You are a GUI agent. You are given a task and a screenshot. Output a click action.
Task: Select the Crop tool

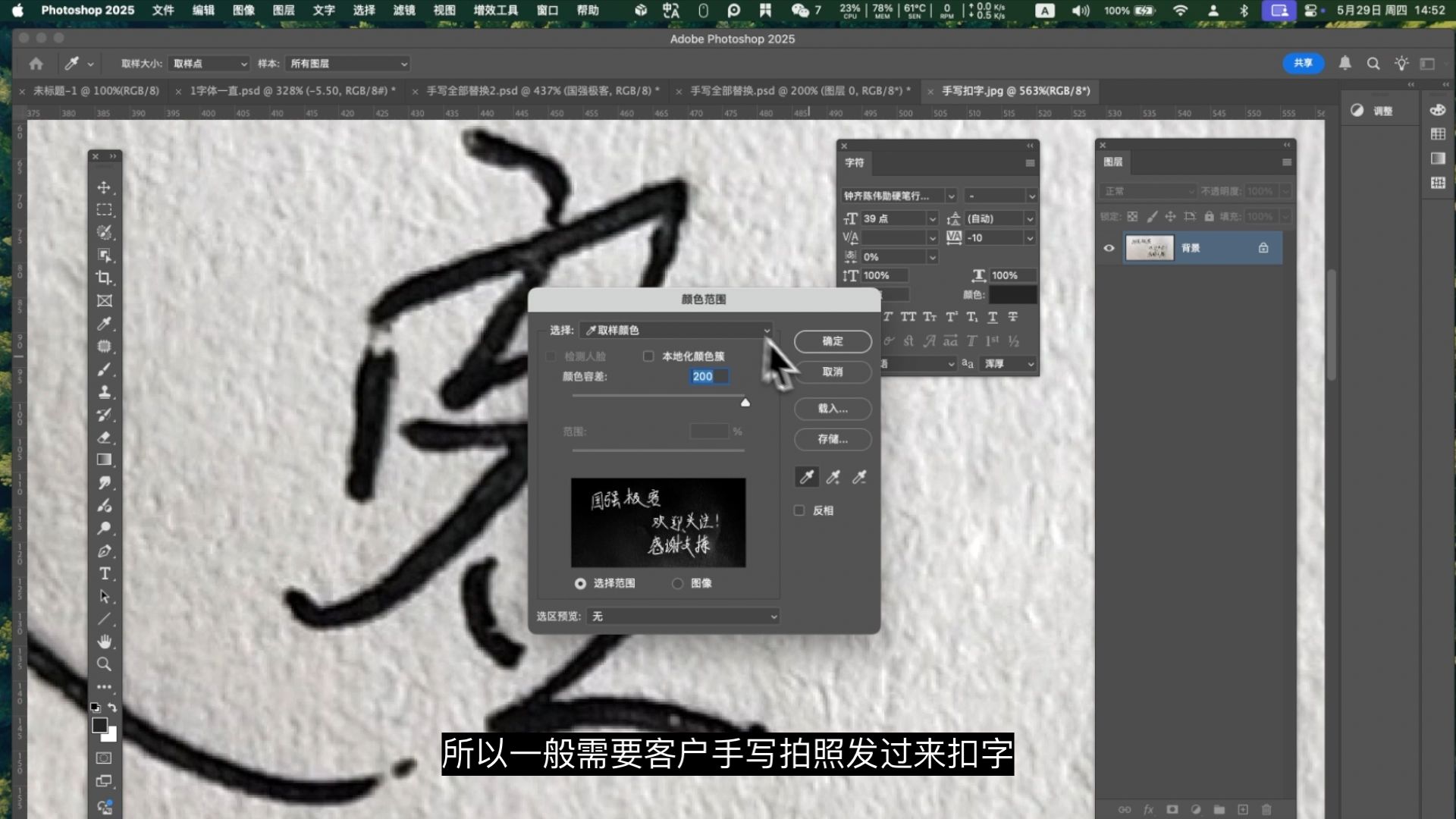(x=104, y=278)
